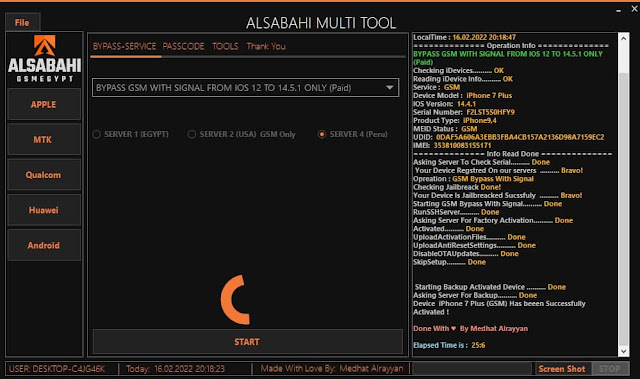This screenshot has height=379, width=640.
Task: Click 'Checking Jailbreack Done!' log line
Action: pyautogui.click(x=457, y=187)
